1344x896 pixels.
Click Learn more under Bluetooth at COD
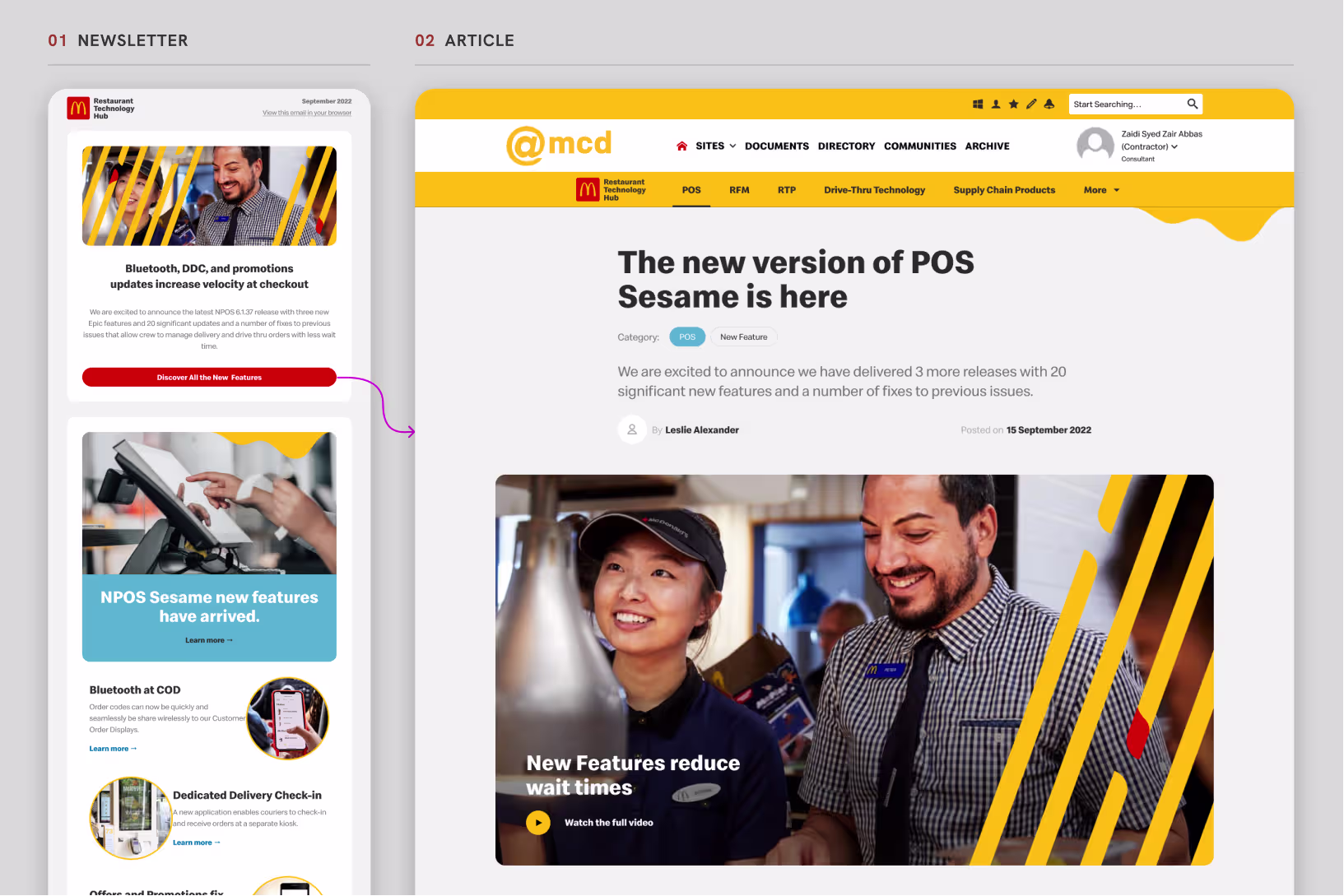(113, 749)
